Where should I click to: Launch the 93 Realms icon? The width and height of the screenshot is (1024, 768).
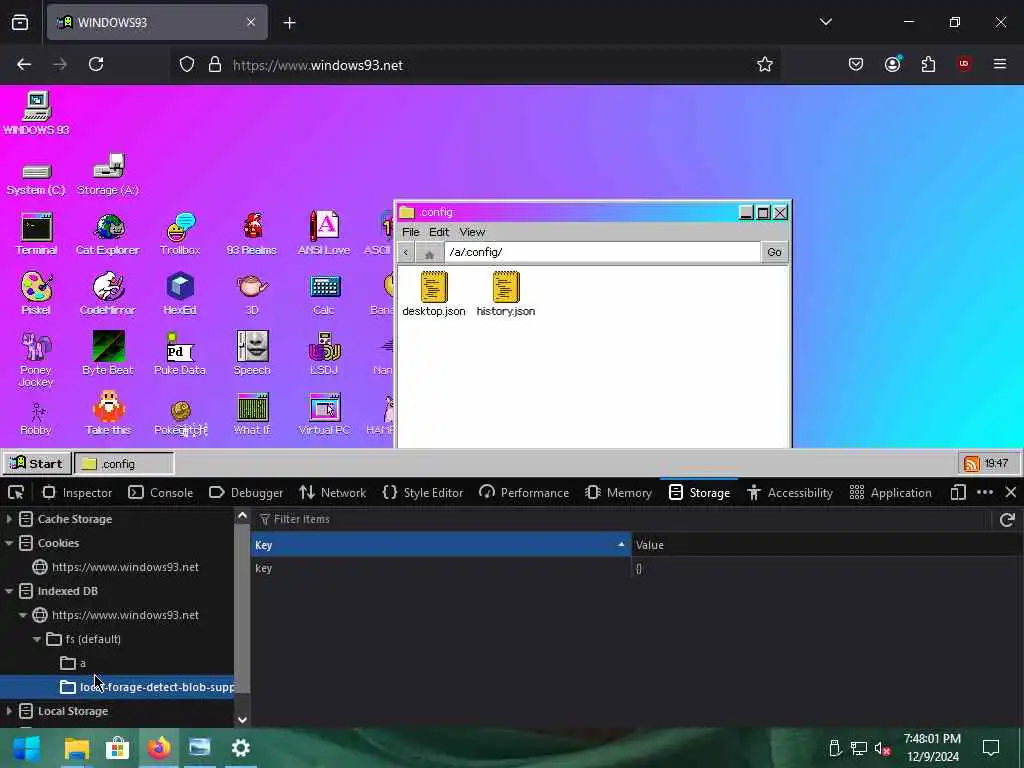[x=252, y=234]
